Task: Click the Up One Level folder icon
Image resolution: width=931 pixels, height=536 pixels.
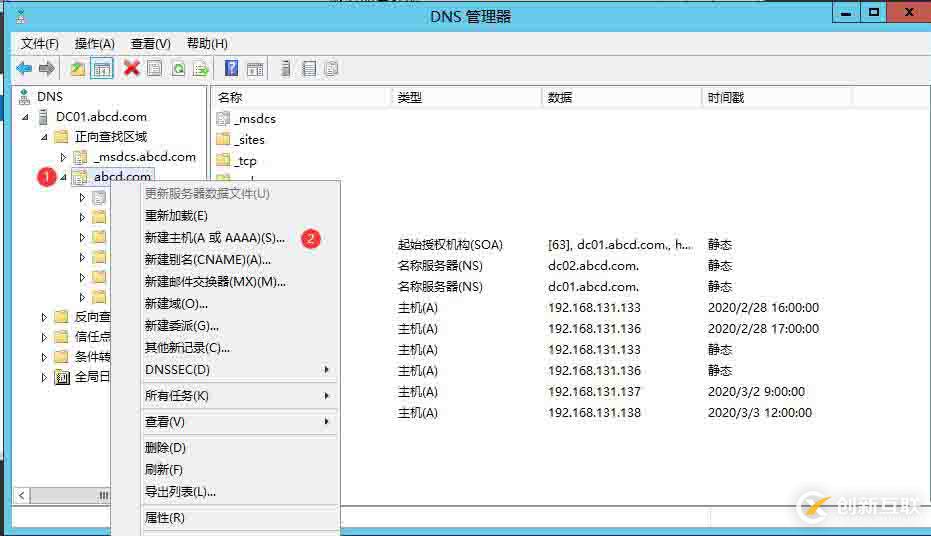Action: pos(77,69)
